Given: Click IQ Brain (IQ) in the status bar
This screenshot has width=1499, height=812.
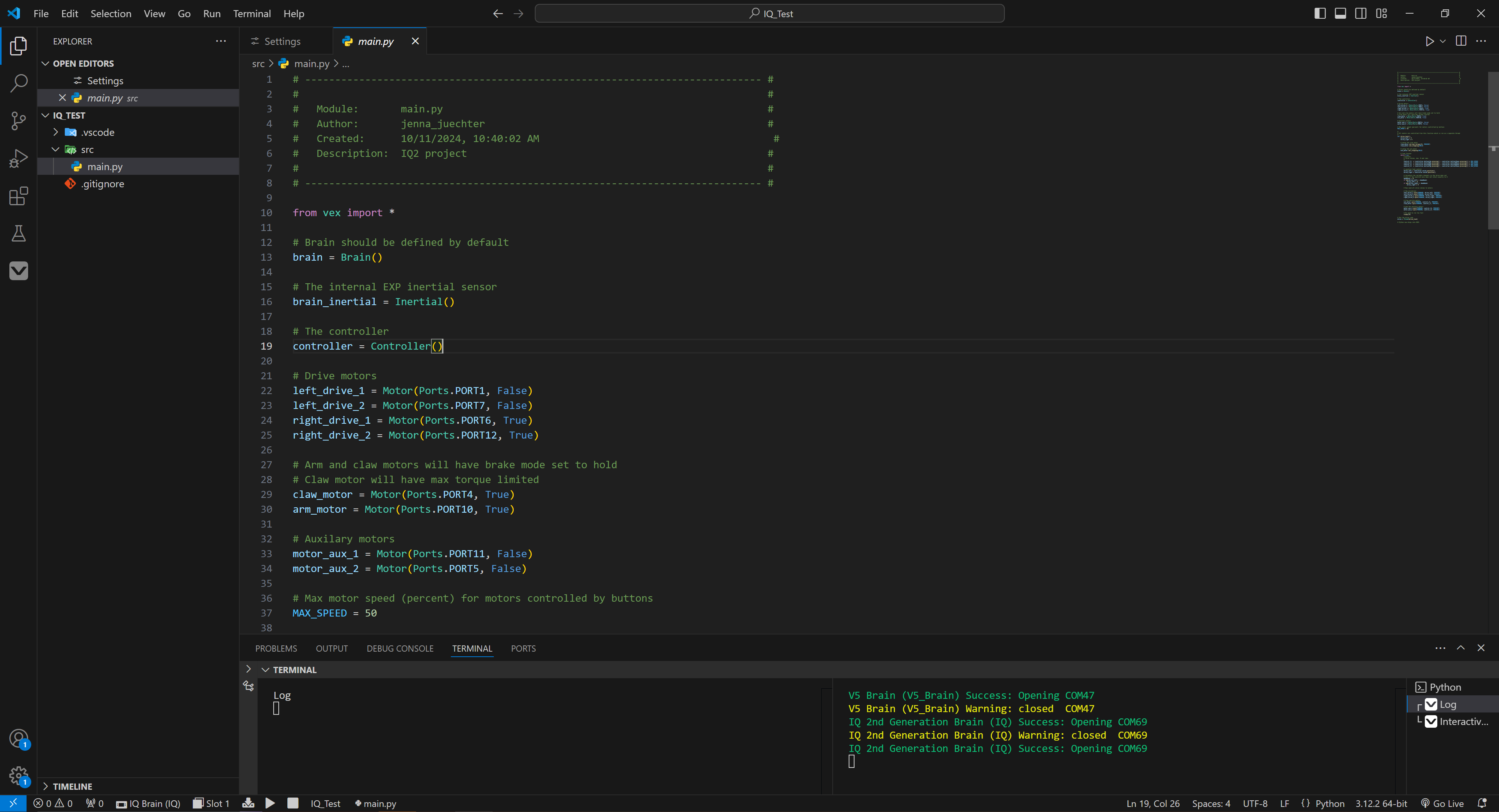Looking at the screenshot, I should (148, 803).
